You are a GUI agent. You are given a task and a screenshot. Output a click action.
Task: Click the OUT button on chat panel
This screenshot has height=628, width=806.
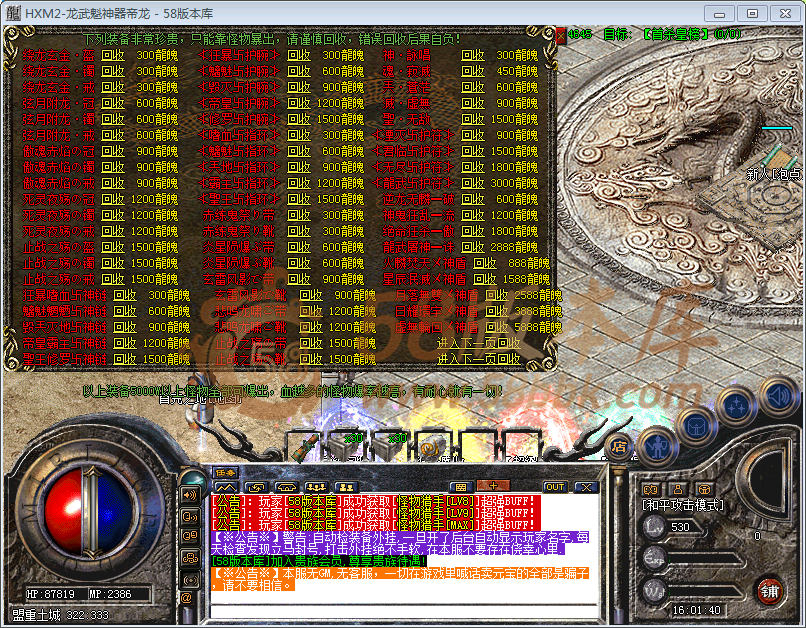pos(555,487)
